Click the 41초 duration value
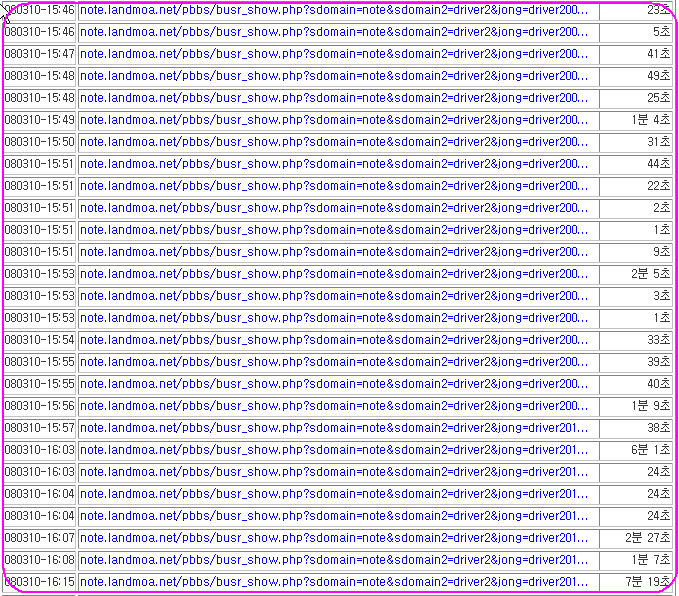The image size is (679, 596). coord(659,54)
